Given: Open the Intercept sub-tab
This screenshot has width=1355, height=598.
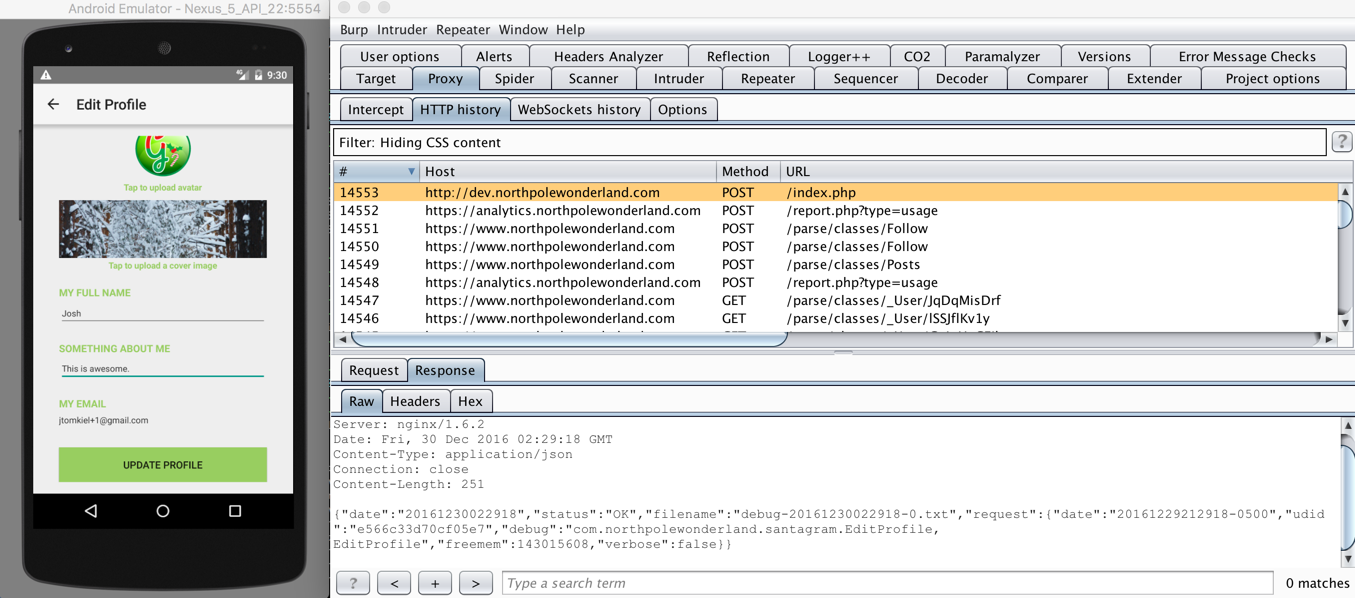Looking at the screenshot, I should pyautogui.click(x=376, y=110).
